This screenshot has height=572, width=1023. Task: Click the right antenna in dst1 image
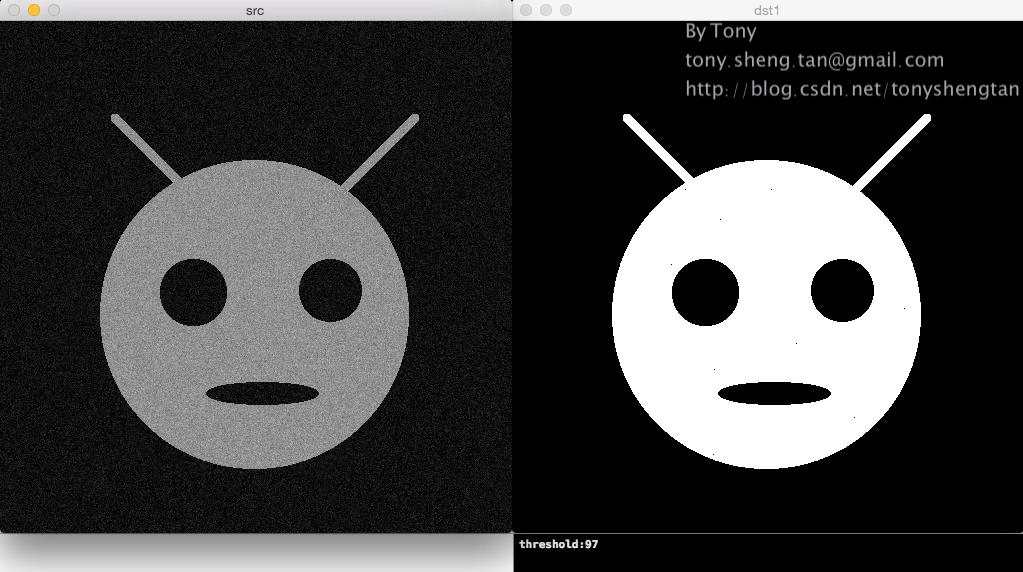tap(892, 152)
